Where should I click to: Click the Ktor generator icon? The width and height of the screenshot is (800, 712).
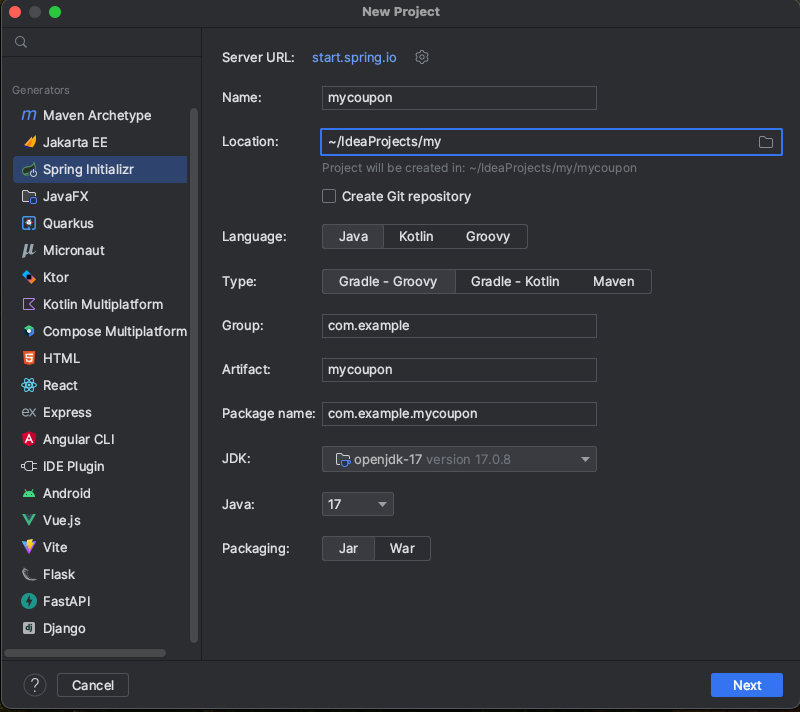point(29,277)
